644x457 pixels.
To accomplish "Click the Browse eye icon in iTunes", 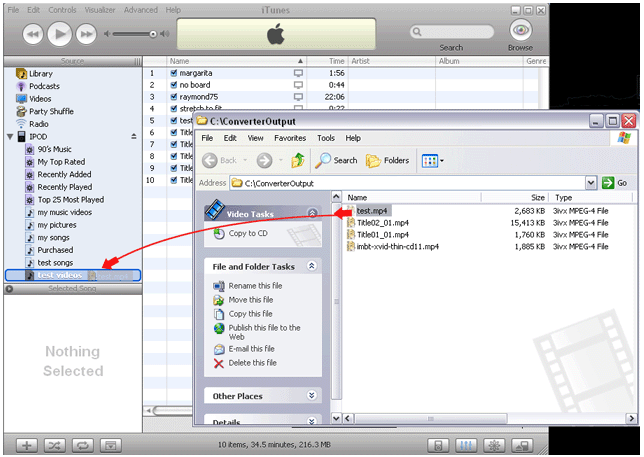I will (x=520, y=30).
